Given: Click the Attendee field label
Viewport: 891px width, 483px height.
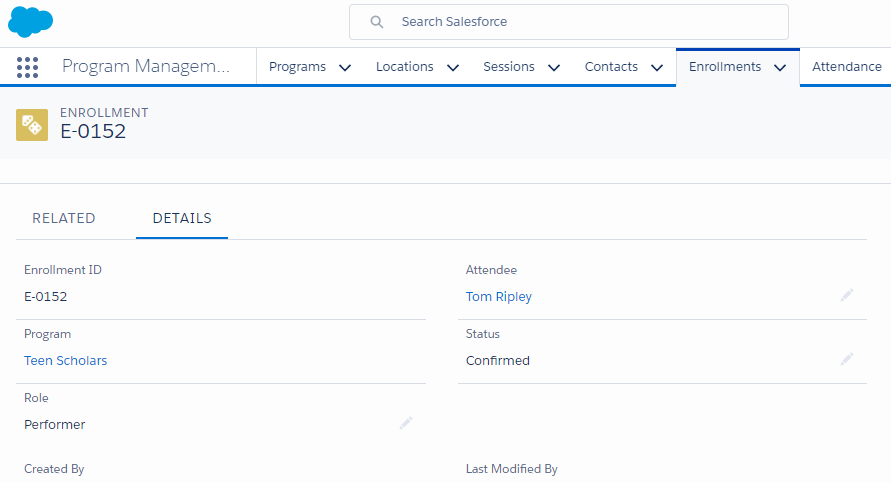Looking at the screenshot, I should tap(492, 270).
